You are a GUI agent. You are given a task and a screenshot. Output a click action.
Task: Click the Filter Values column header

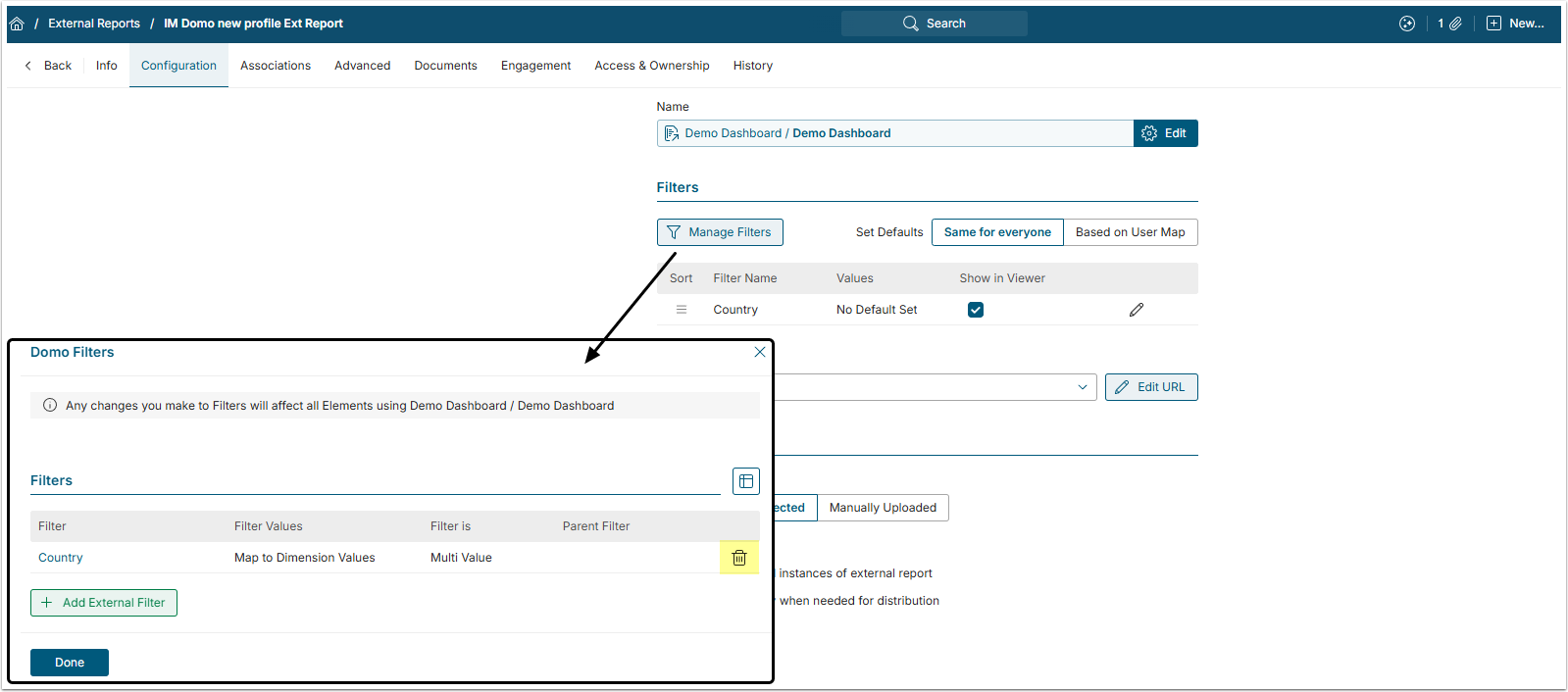click(269, 526)
